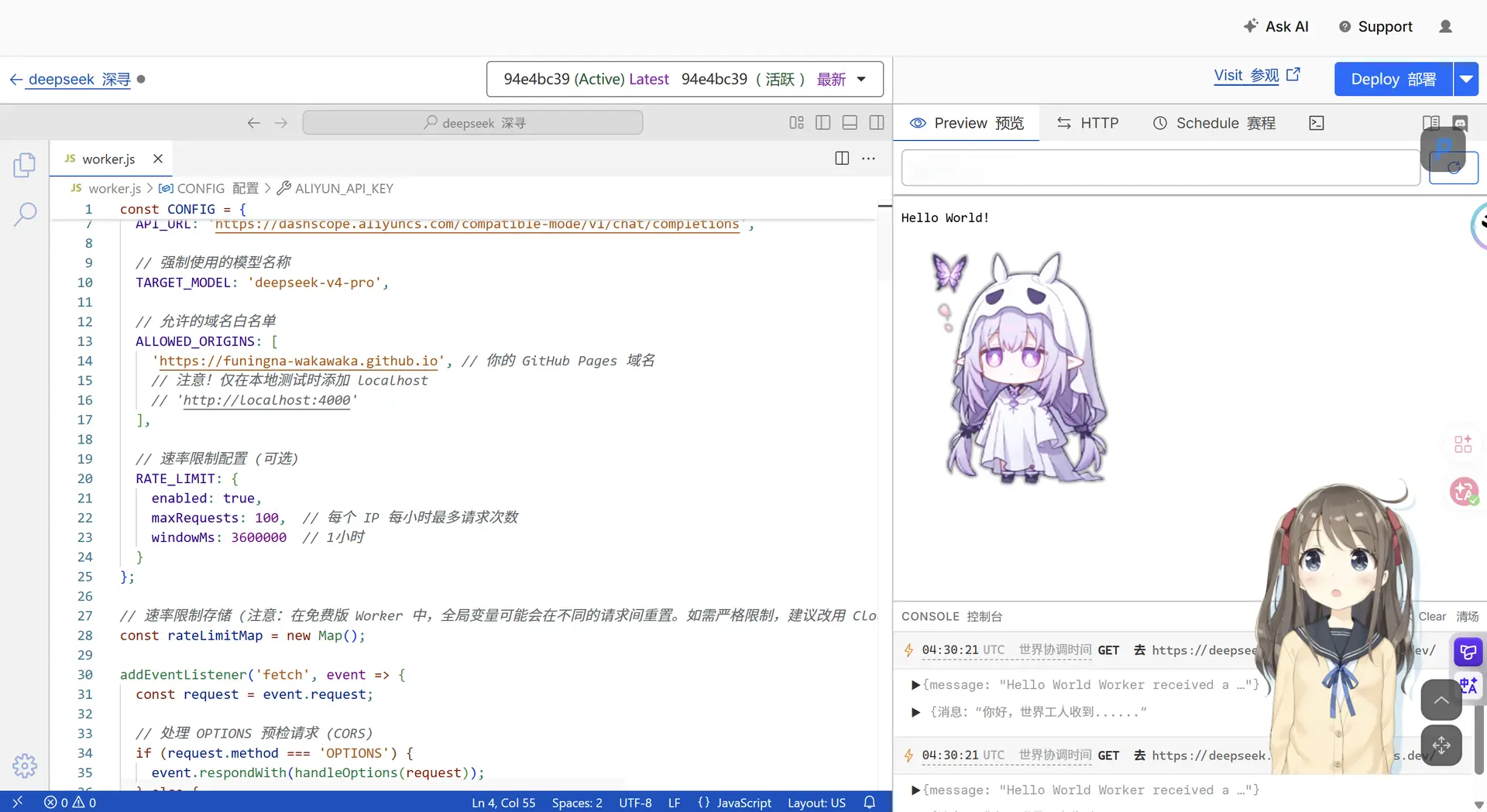Open the terminal icon tab next to Schedule
This screenshot has width=1487, height=812.
coord(1317,123)
